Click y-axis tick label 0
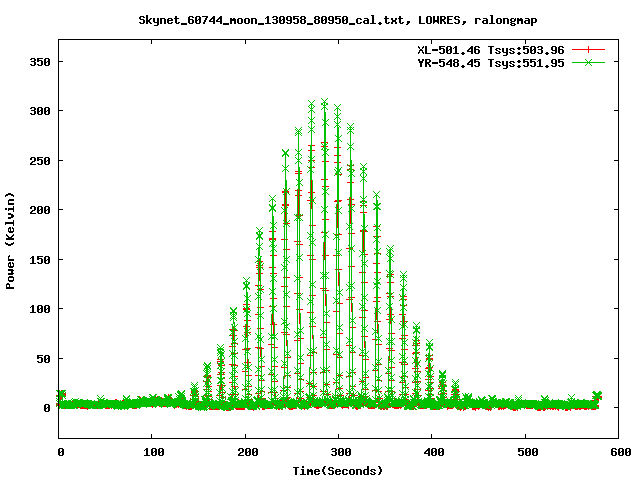Viewport: 640px width, 480px height. point(47,408)
